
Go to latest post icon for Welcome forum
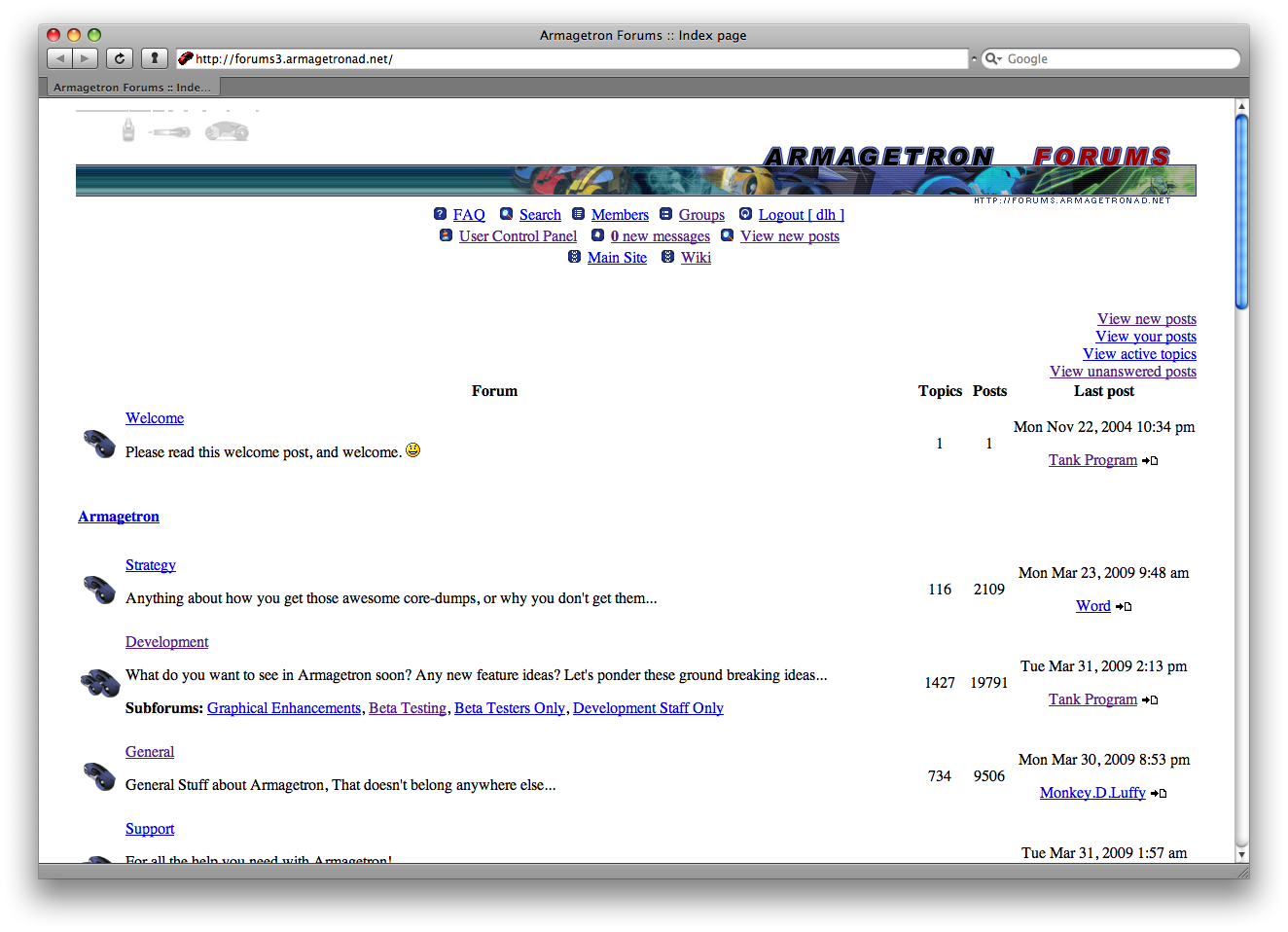(x=1151, y=461)
